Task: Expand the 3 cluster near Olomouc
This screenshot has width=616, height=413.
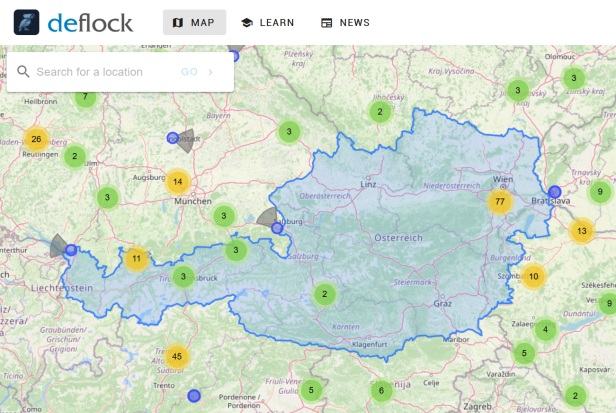Action: pyautogui.click(x=574, y=78)
